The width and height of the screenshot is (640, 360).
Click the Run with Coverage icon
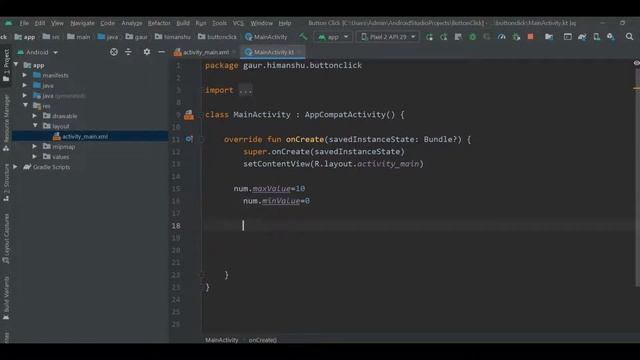click(487, 37)
